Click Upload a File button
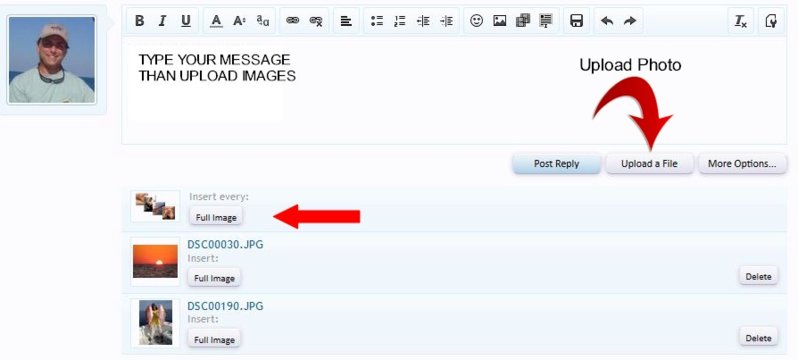798x360 pixels. [649, 163]
